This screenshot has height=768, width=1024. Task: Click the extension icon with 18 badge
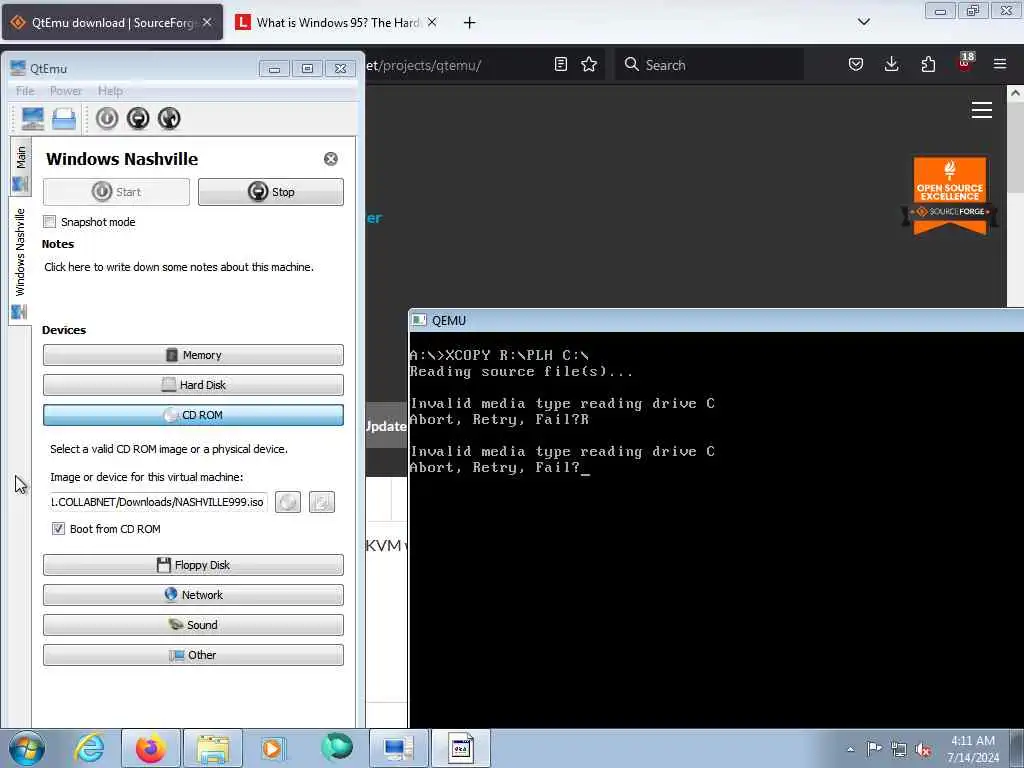click(965, 62)
